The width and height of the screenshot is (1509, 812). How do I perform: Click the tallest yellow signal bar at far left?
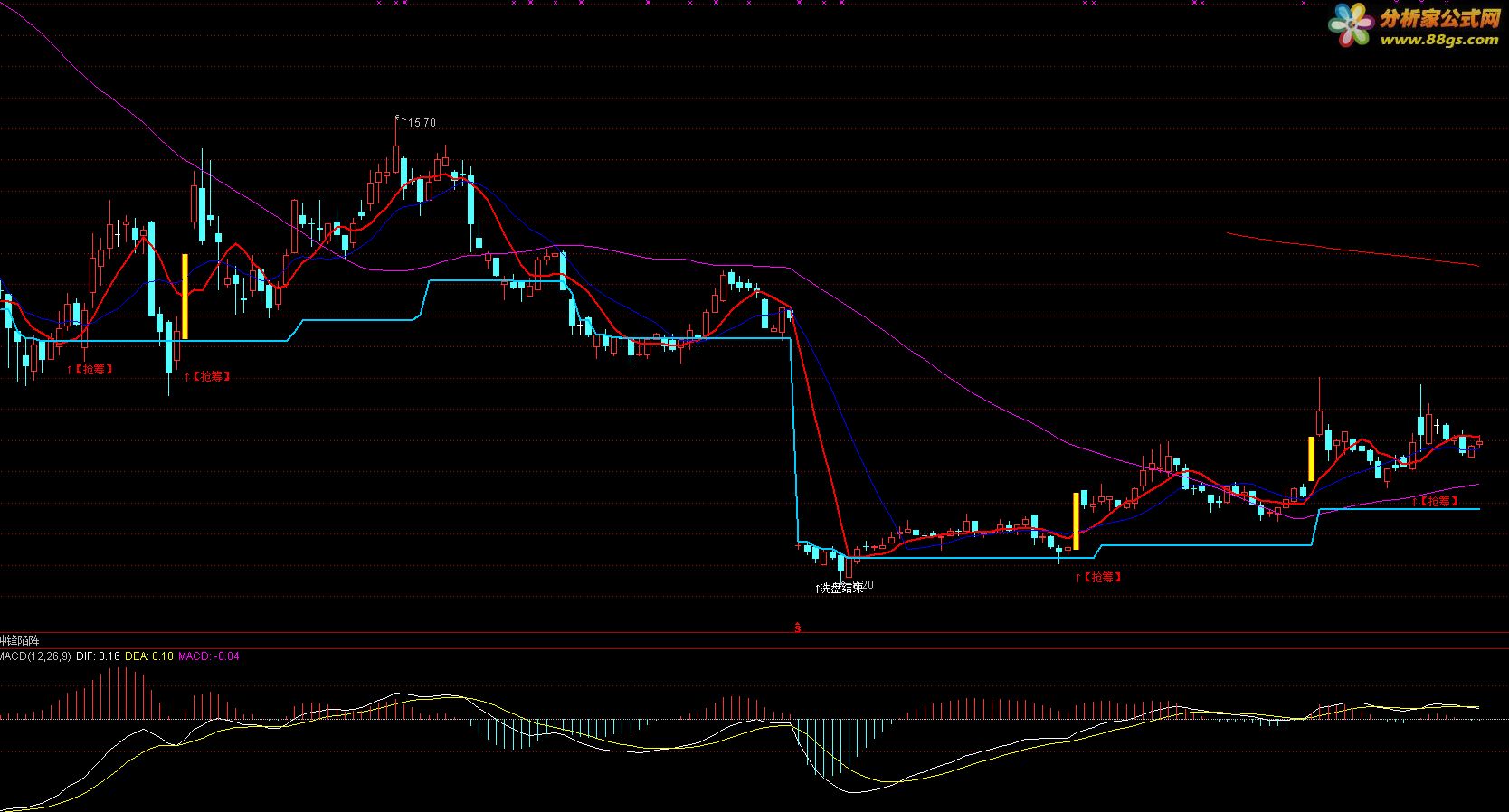click(185, 297)
